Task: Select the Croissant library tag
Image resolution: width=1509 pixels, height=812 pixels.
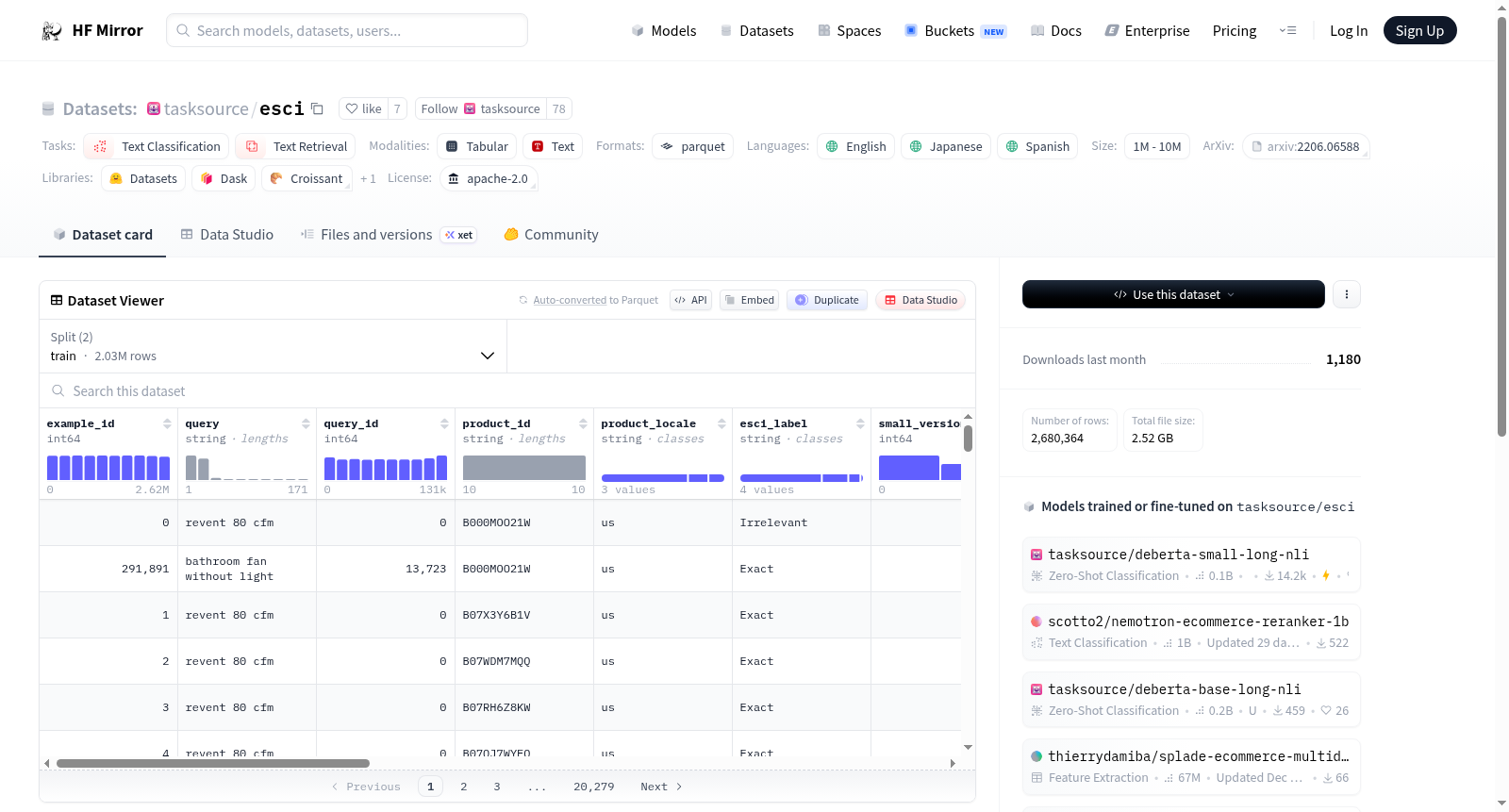Action: [307, 178]
